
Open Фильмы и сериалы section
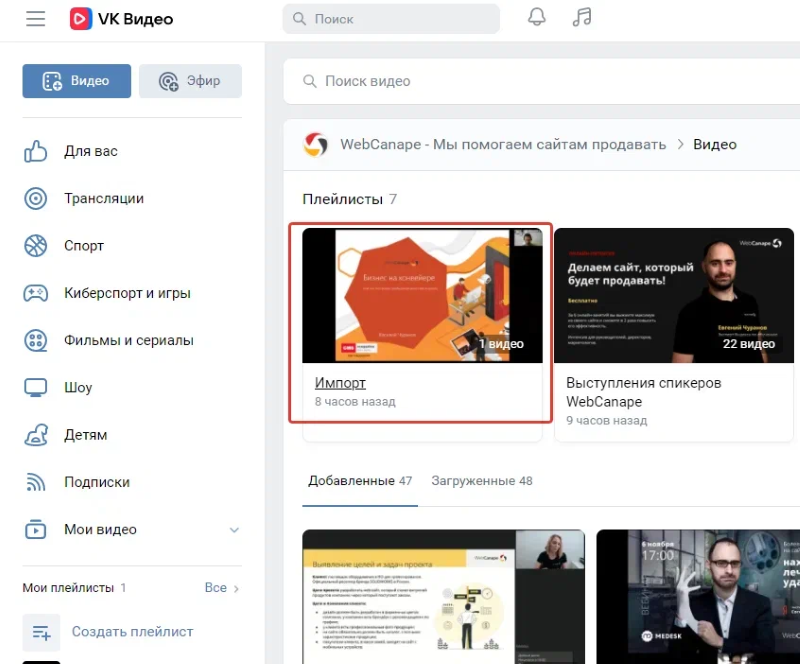[129, 340]
